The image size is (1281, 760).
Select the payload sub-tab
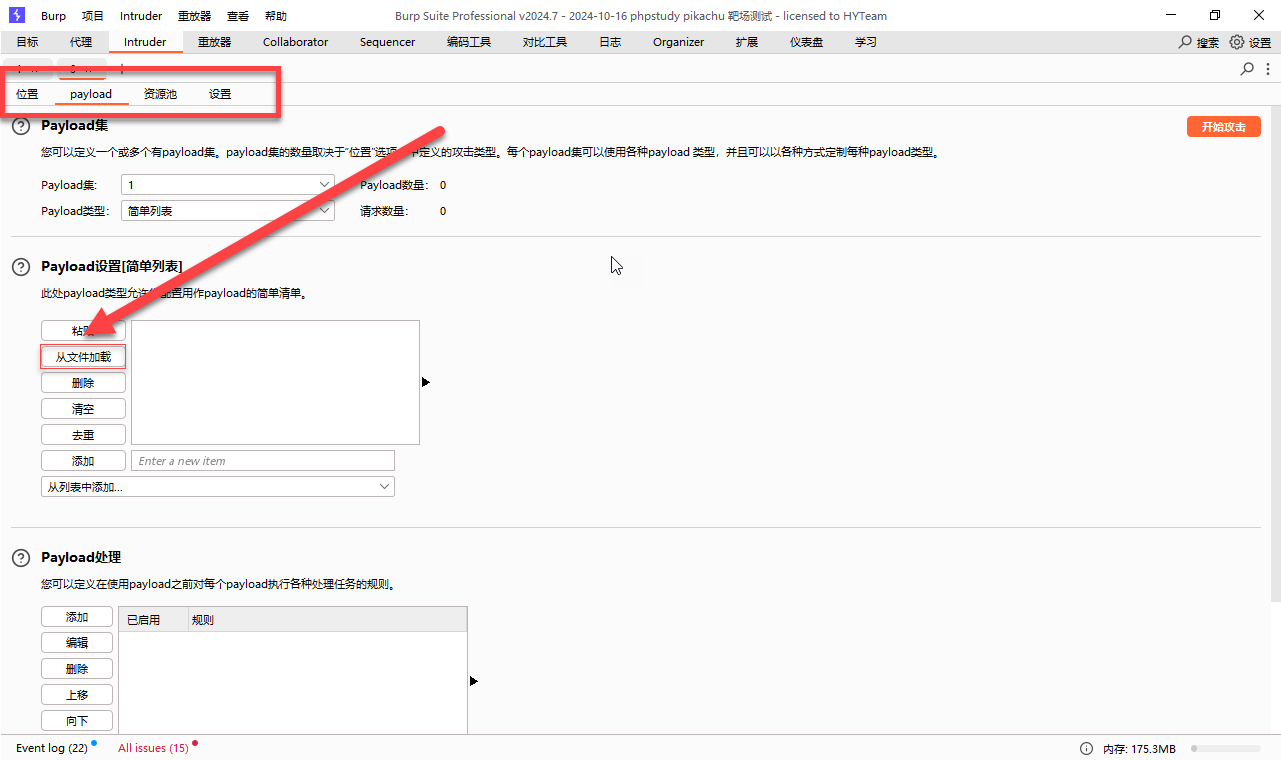(91, 94)
